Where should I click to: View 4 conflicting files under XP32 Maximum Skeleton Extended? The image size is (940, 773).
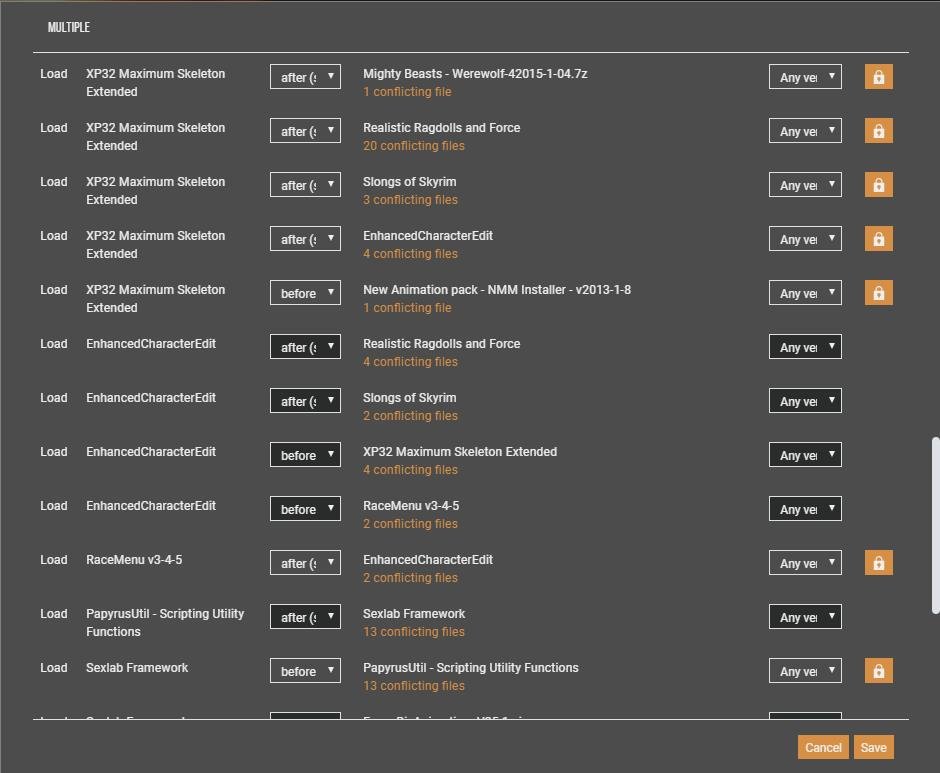point(410,470)
